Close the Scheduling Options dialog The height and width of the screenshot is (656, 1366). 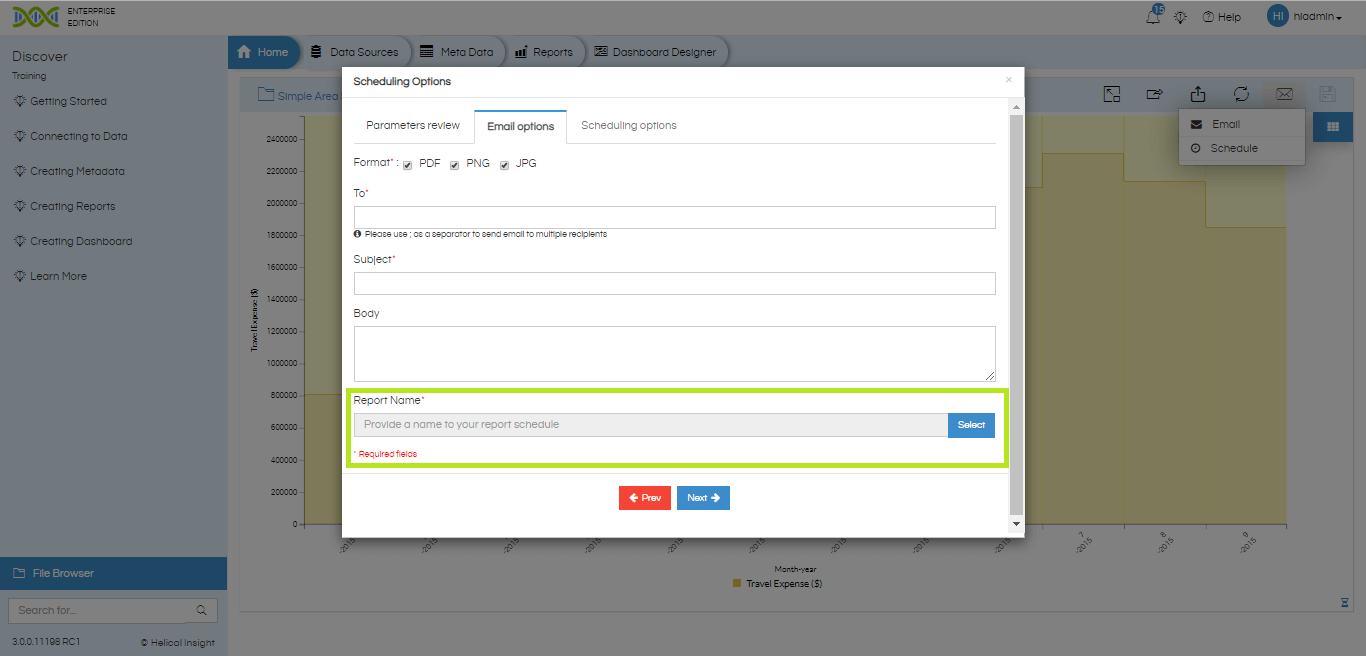click(1008, 79)
